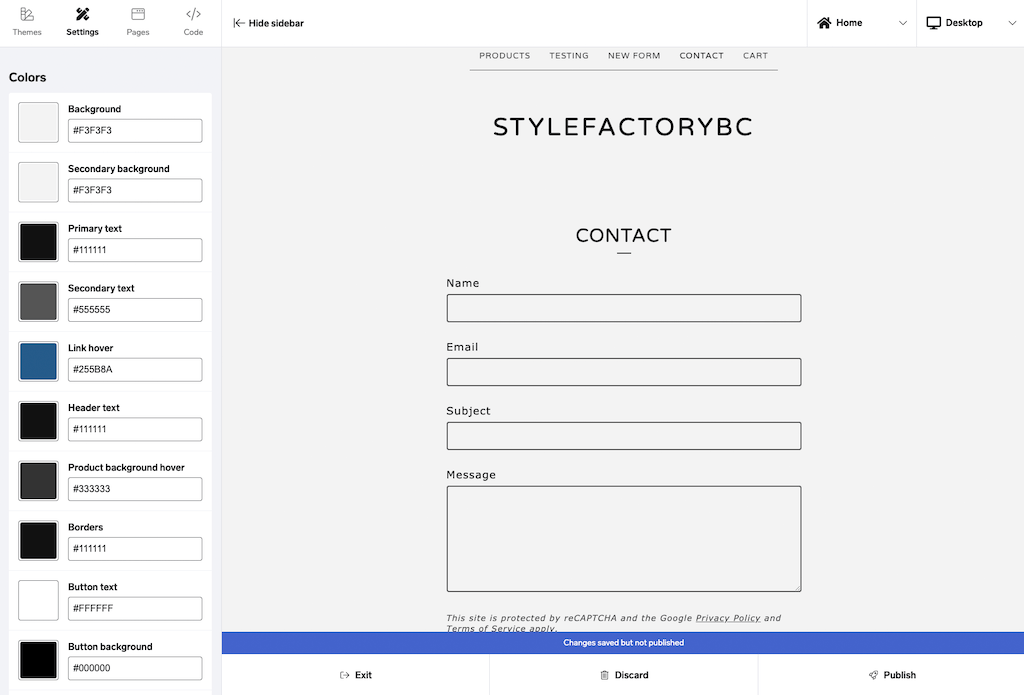Click the Email input in contact form
Screen dimensions: 1024x695
coord(624,372)
